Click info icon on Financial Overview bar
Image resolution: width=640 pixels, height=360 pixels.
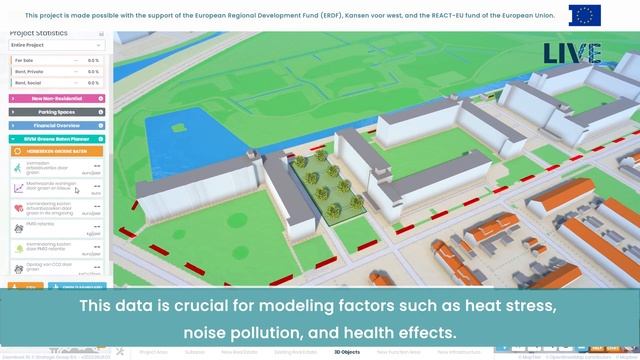click(100, 125)
